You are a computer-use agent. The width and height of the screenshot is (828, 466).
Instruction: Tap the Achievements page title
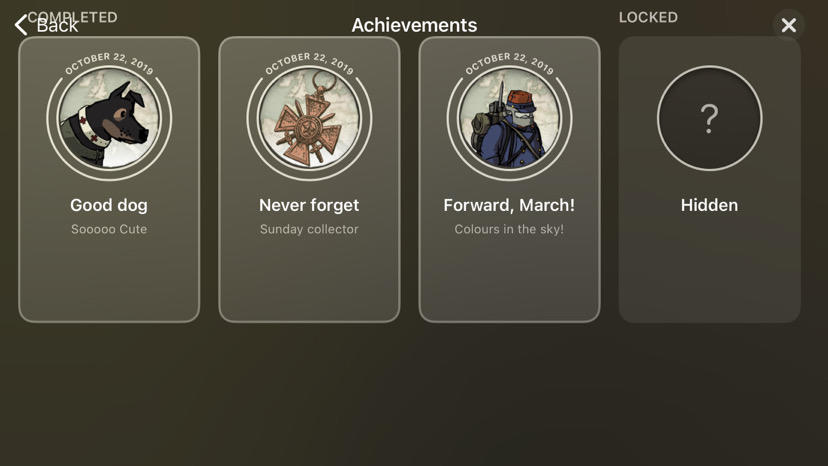(x=415, y=25)
